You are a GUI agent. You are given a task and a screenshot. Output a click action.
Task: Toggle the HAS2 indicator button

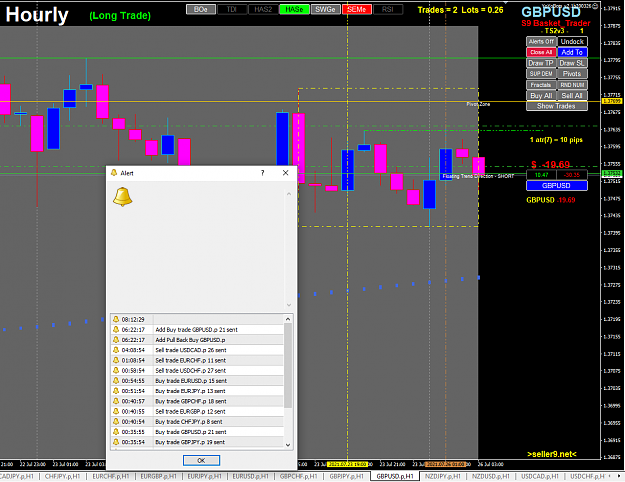(x=263, y=9)
